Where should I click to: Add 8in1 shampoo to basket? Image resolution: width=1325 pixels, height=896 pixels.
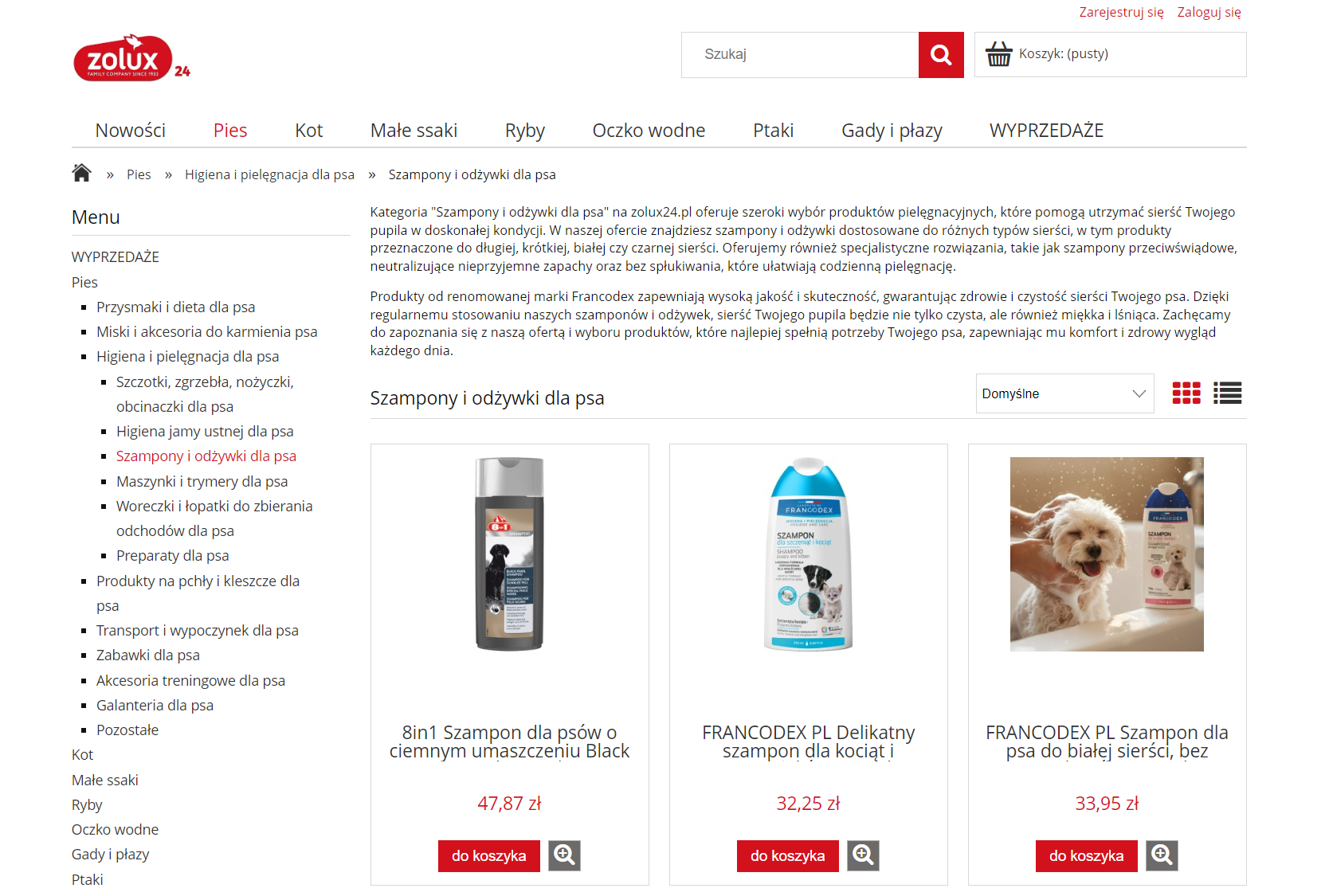[489, 855]
